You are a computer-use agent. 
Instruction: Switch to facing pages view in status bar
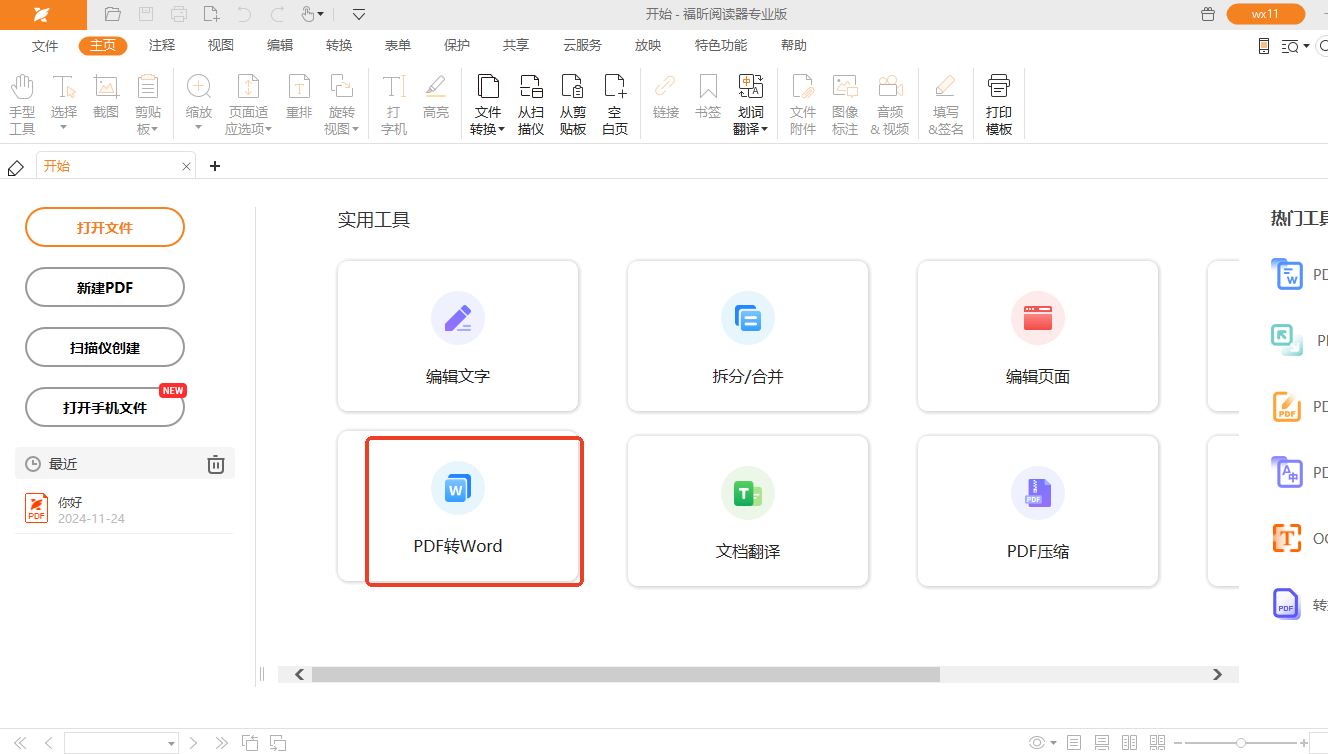point(1129,743)
